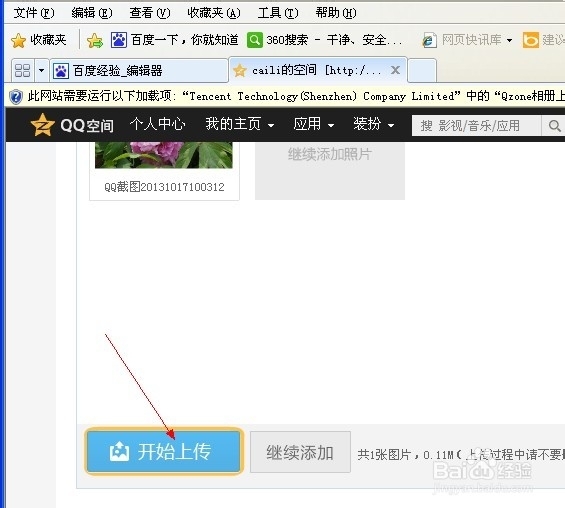Open the 个人中心 link
The height and width of the screenshot is (508, 565).
158,125
